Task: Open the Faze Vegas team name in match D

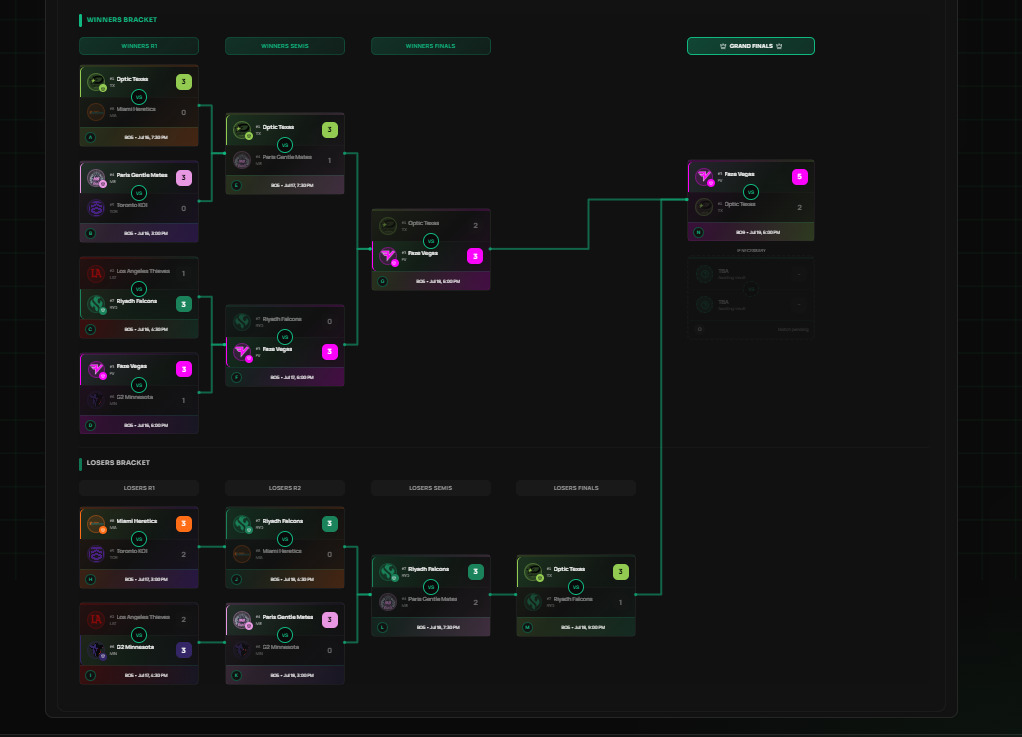Action: [x=132, y=366]
